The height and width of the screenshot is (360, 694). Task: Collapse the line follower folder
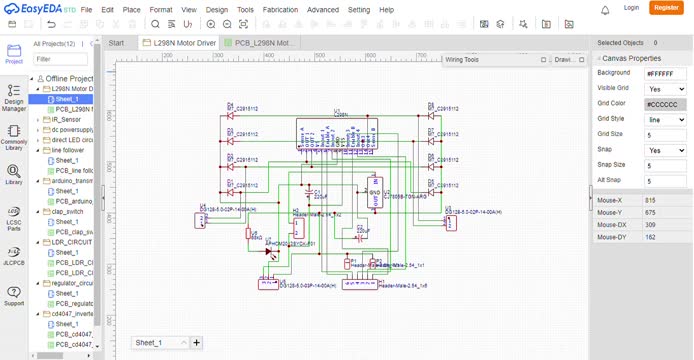(38, 150)
